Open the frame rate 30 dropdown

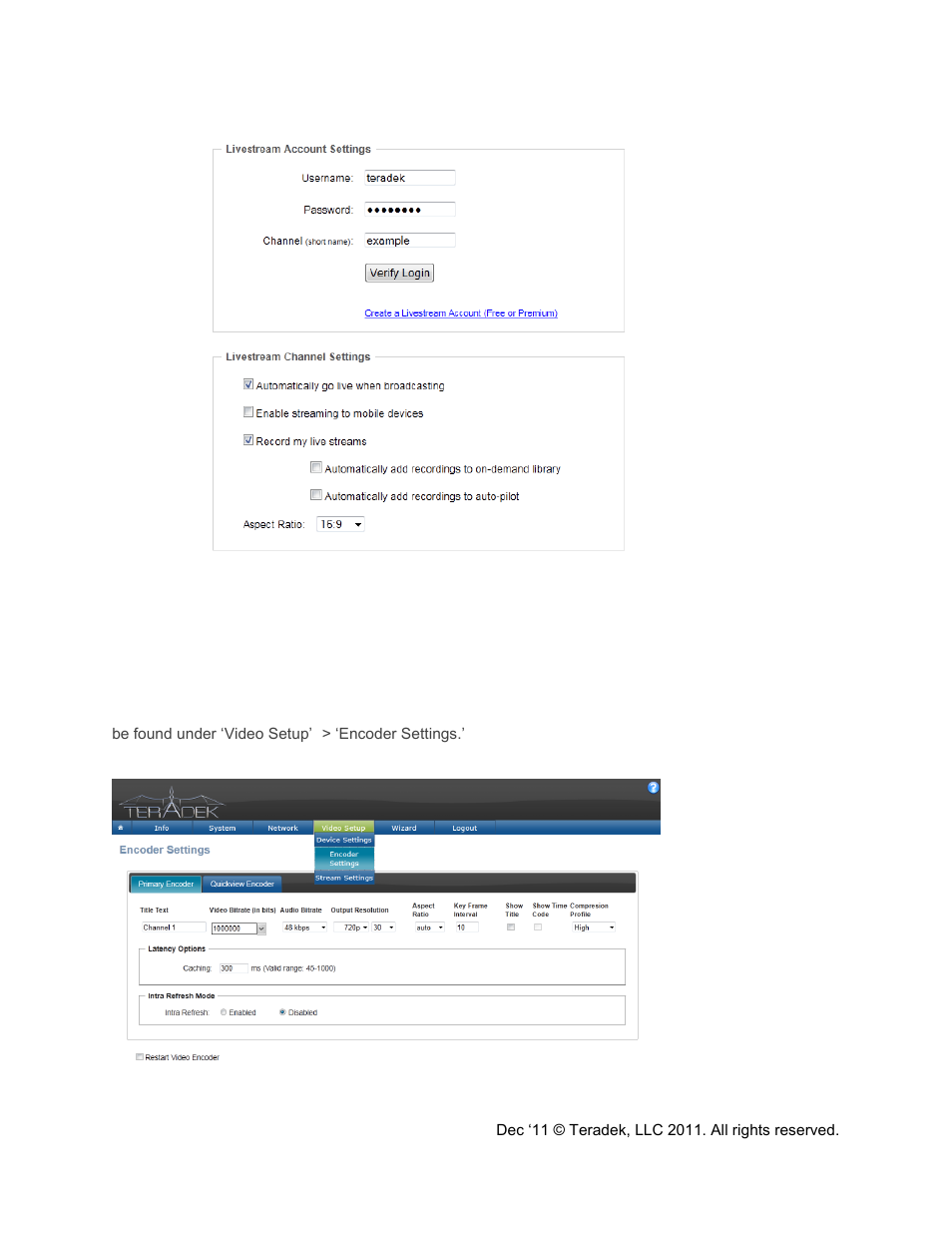pos(384,927)
